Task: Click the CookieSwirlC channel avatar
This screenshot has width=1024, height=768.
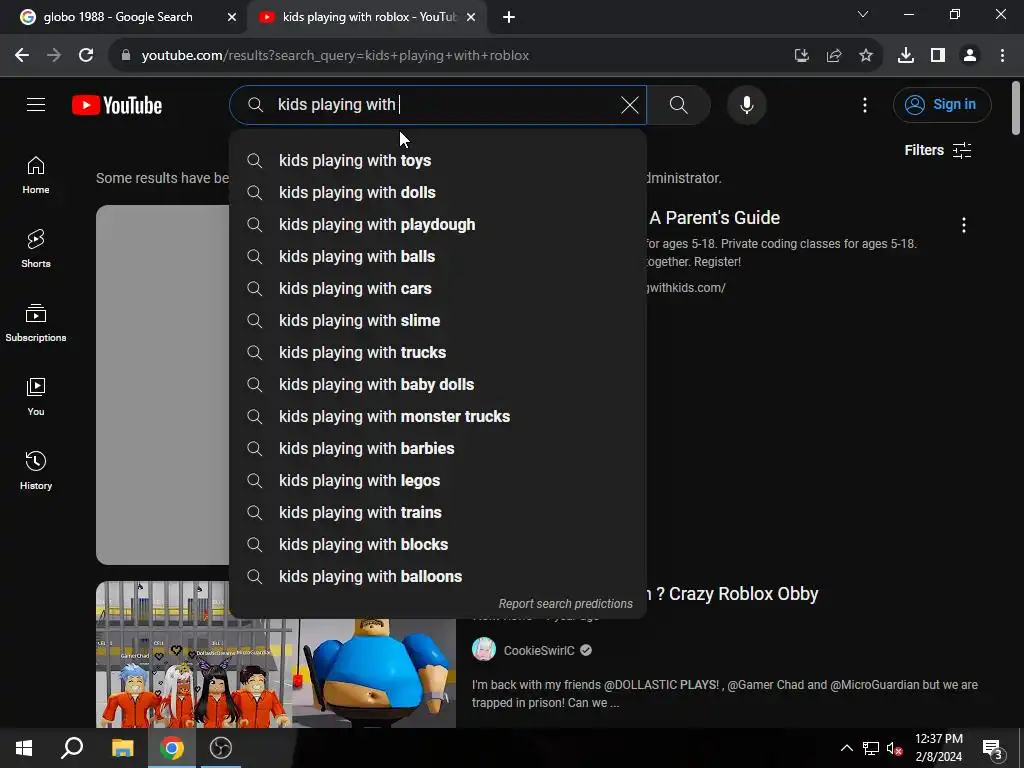Action: point(484,650)
